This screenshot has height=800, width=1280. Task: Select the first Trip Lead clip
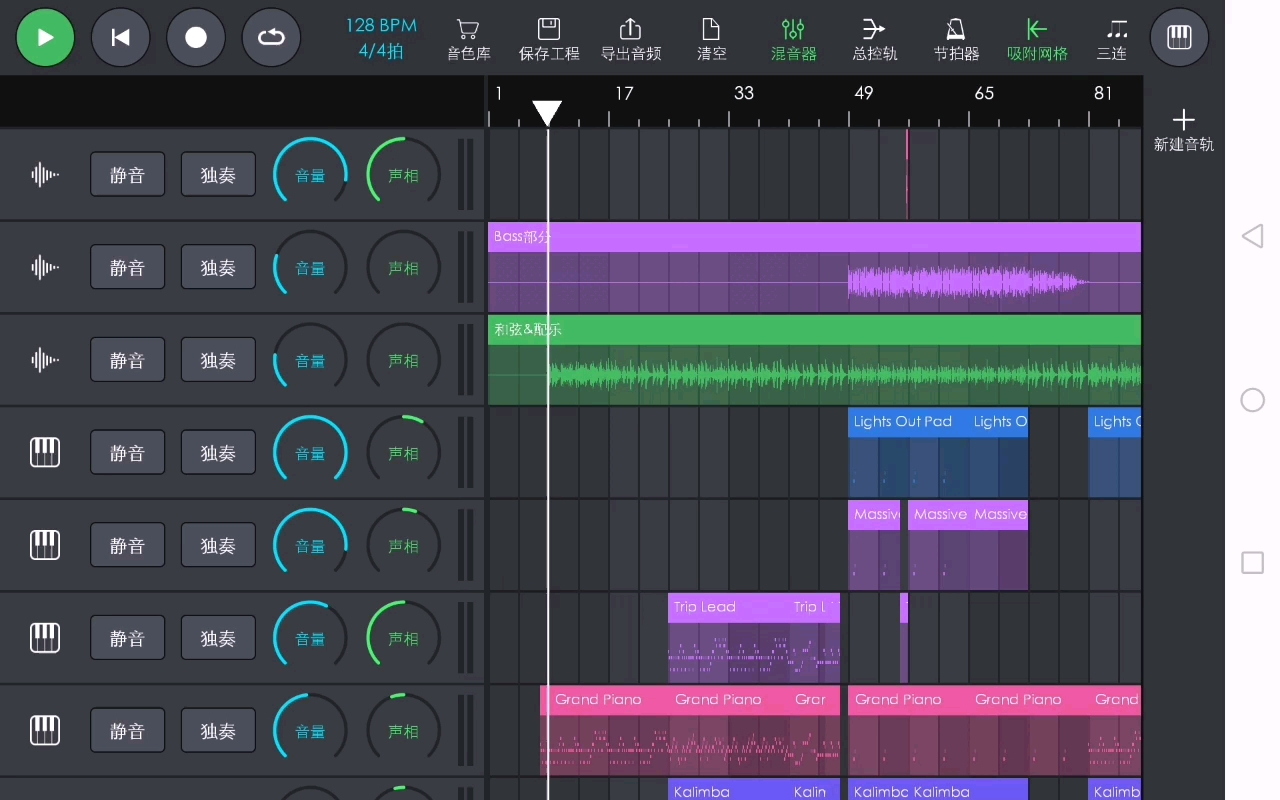coord(728,638)
